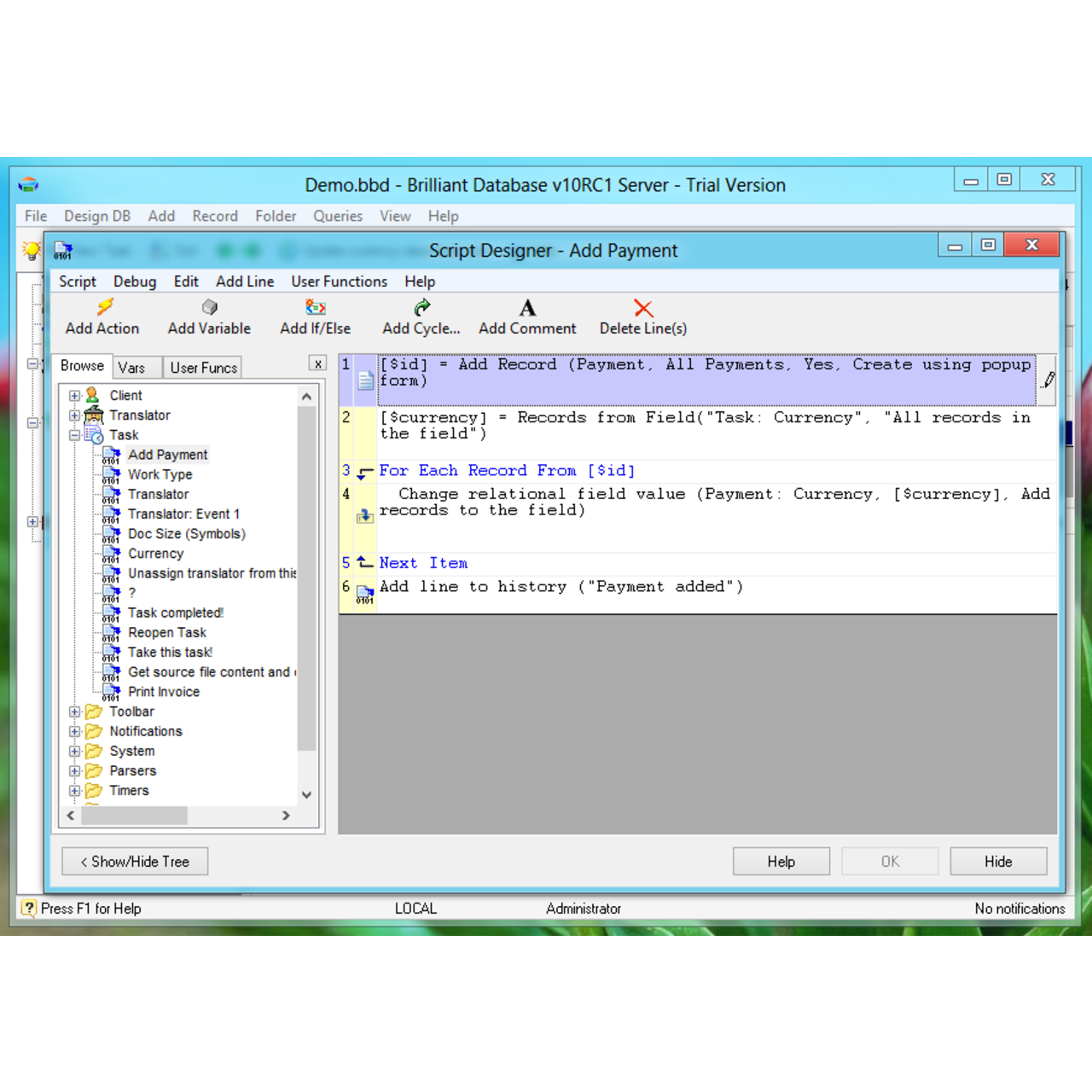Collapse the Task tree node
Screen dimensions: 1092x1092
click(x=75, y=435)
